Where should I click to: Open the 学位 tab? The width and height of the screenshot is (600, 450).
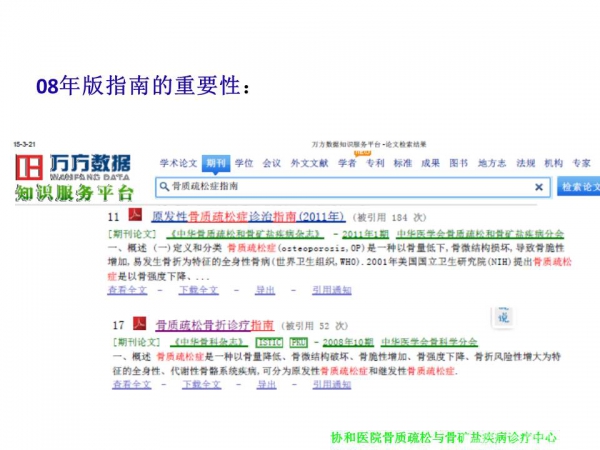tap(245, 163)
